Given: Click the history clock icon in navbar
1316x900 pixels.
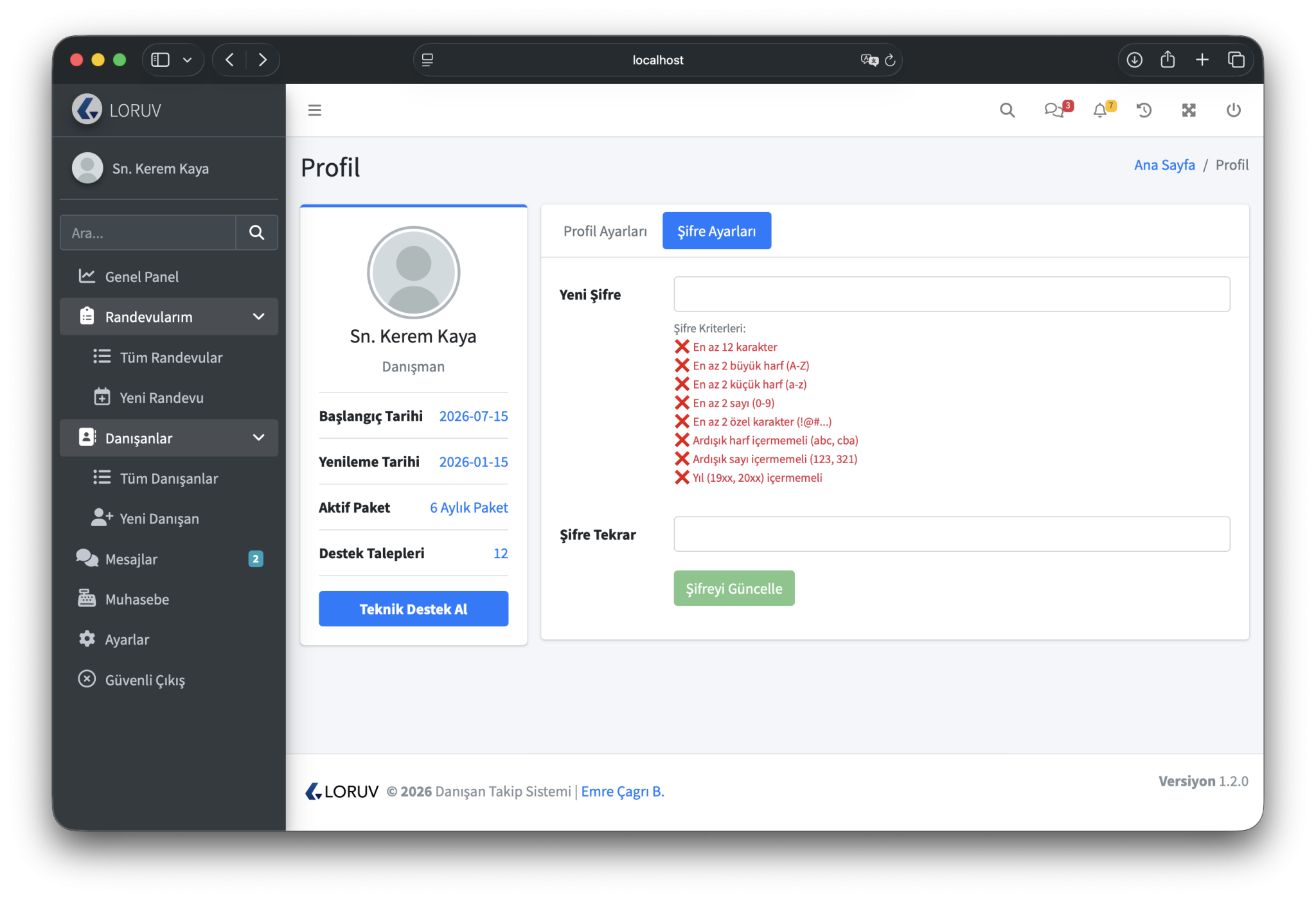Looking at the screenshot, I should click(x=1144, y=110).
